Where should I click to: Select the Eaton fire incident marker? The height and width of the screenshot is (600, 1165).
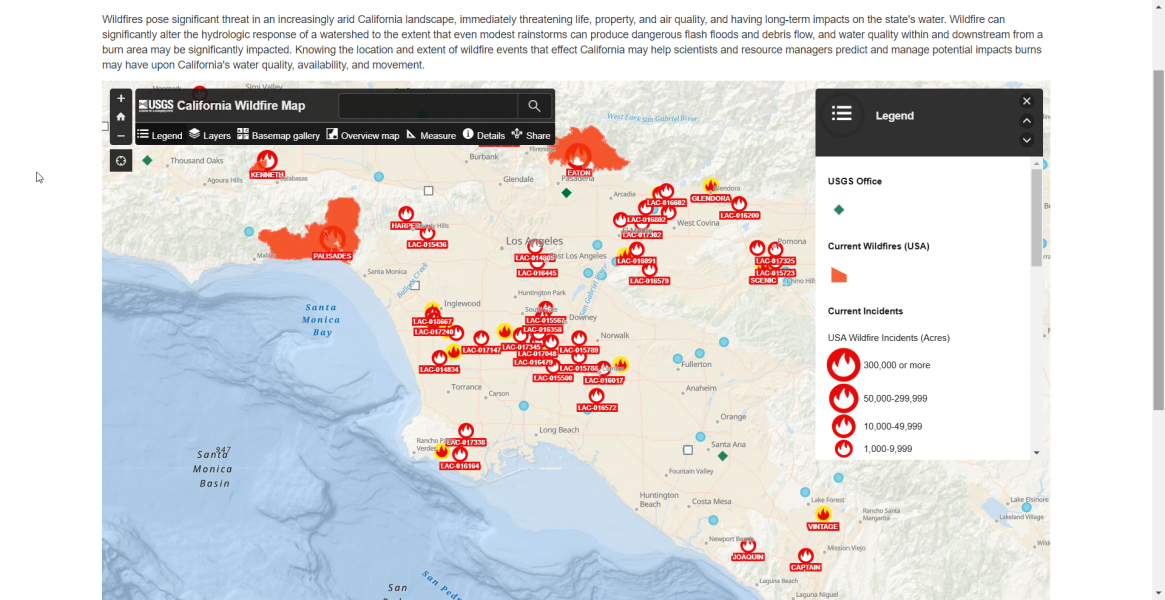(578, 155)
